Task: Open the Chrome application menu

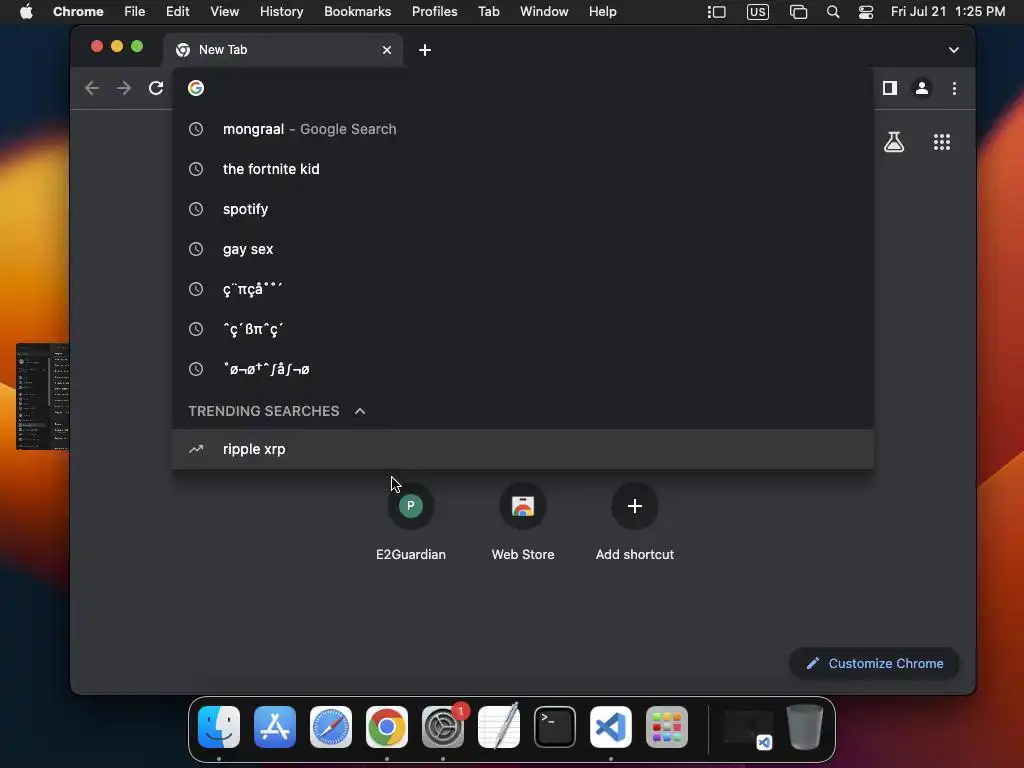Action: pos(78,12)
